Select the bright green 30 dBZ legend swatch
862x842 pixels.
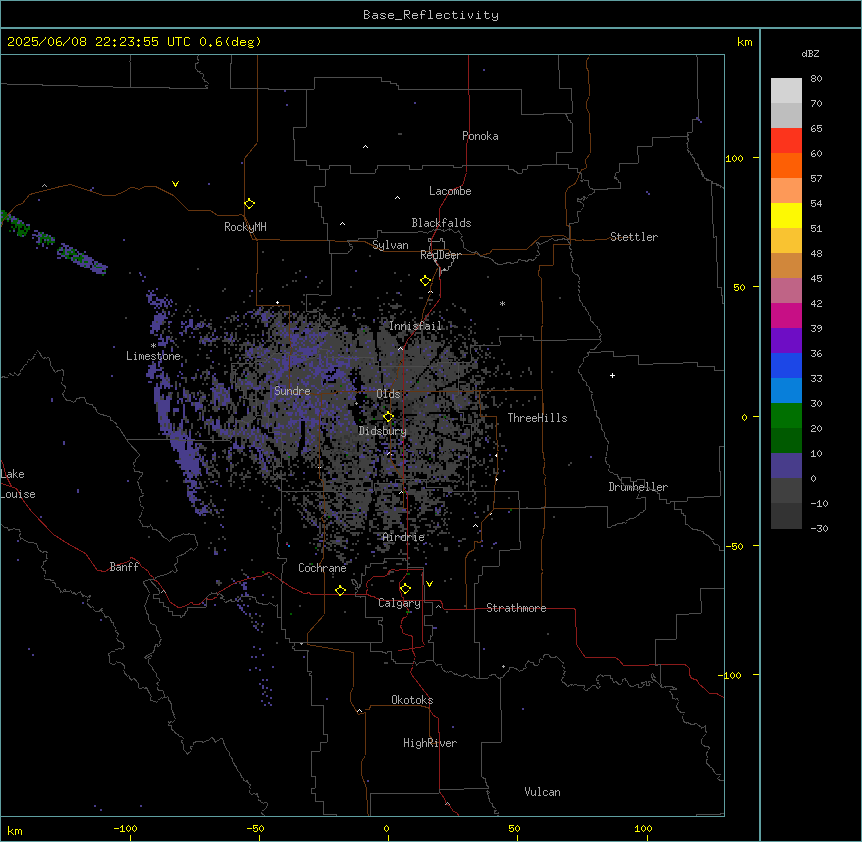(x=786, y=416)
